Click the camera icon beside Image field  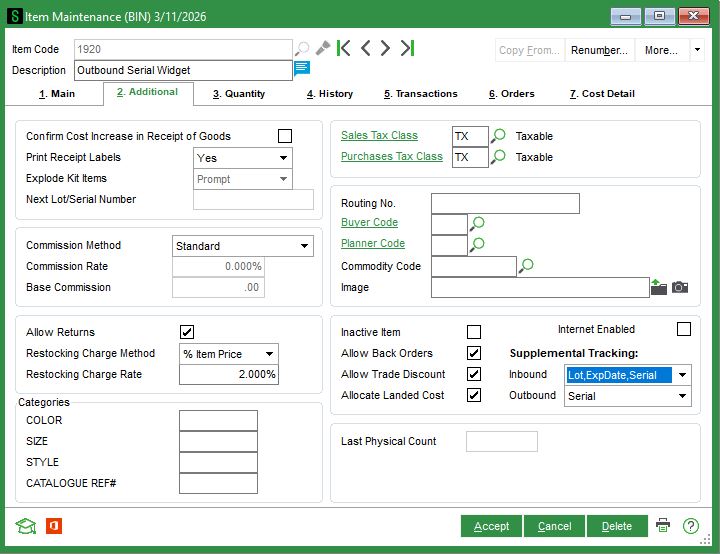[680, 287]
